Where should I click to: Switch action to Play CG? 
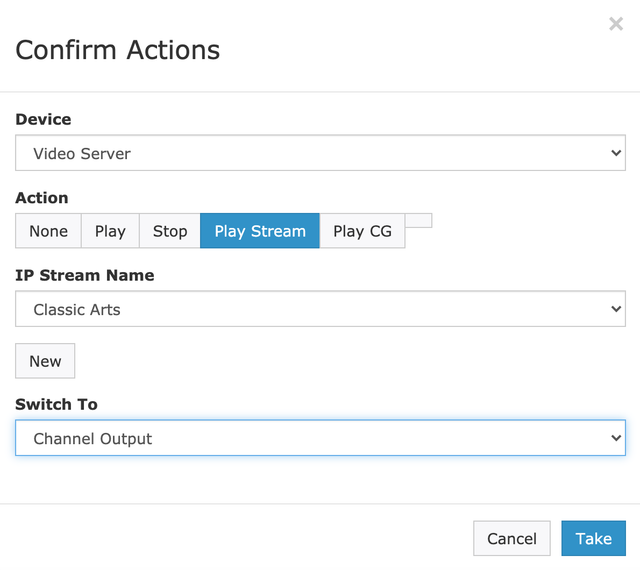(x=362, y=231)
